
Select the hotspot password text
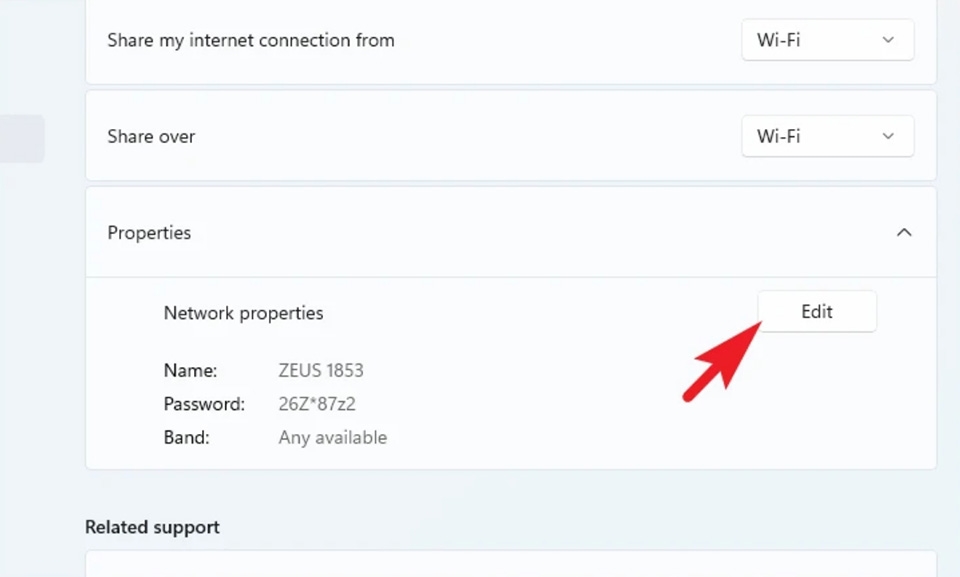tap(318, 404)
